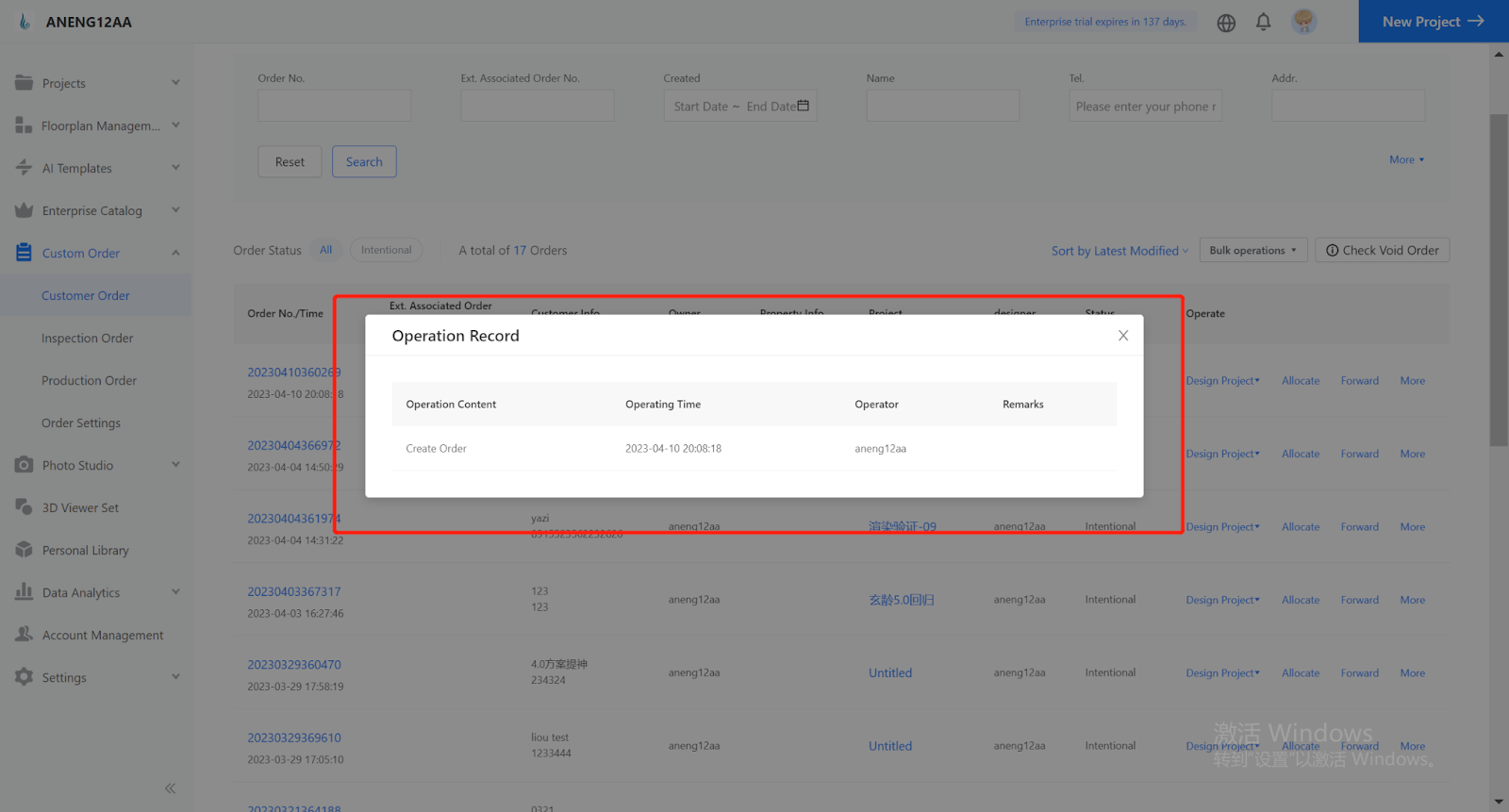The width and height of the screenshot is (1509, 812).
Task: Open the Bulk operations dropdown
Action: [1252, 250]
